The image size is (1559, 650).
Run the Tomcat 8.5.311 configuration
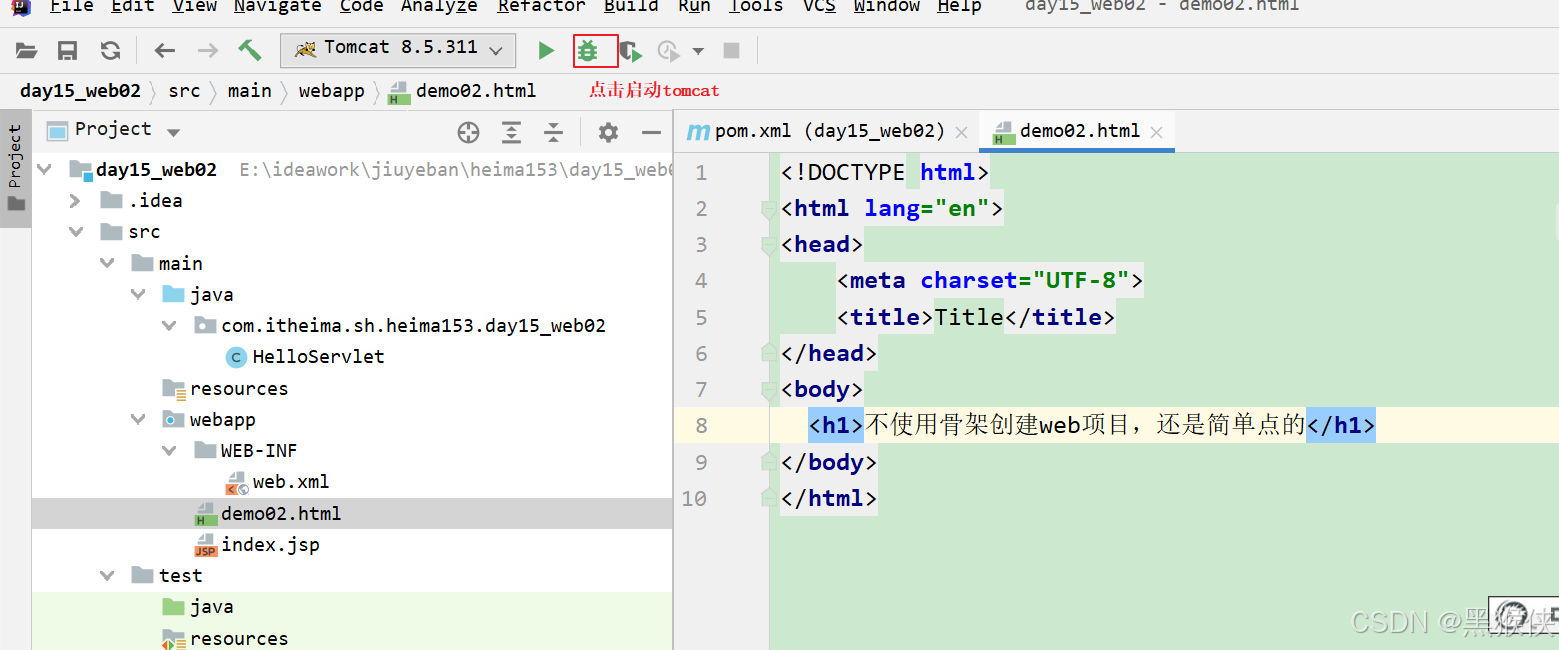(545, 50)
